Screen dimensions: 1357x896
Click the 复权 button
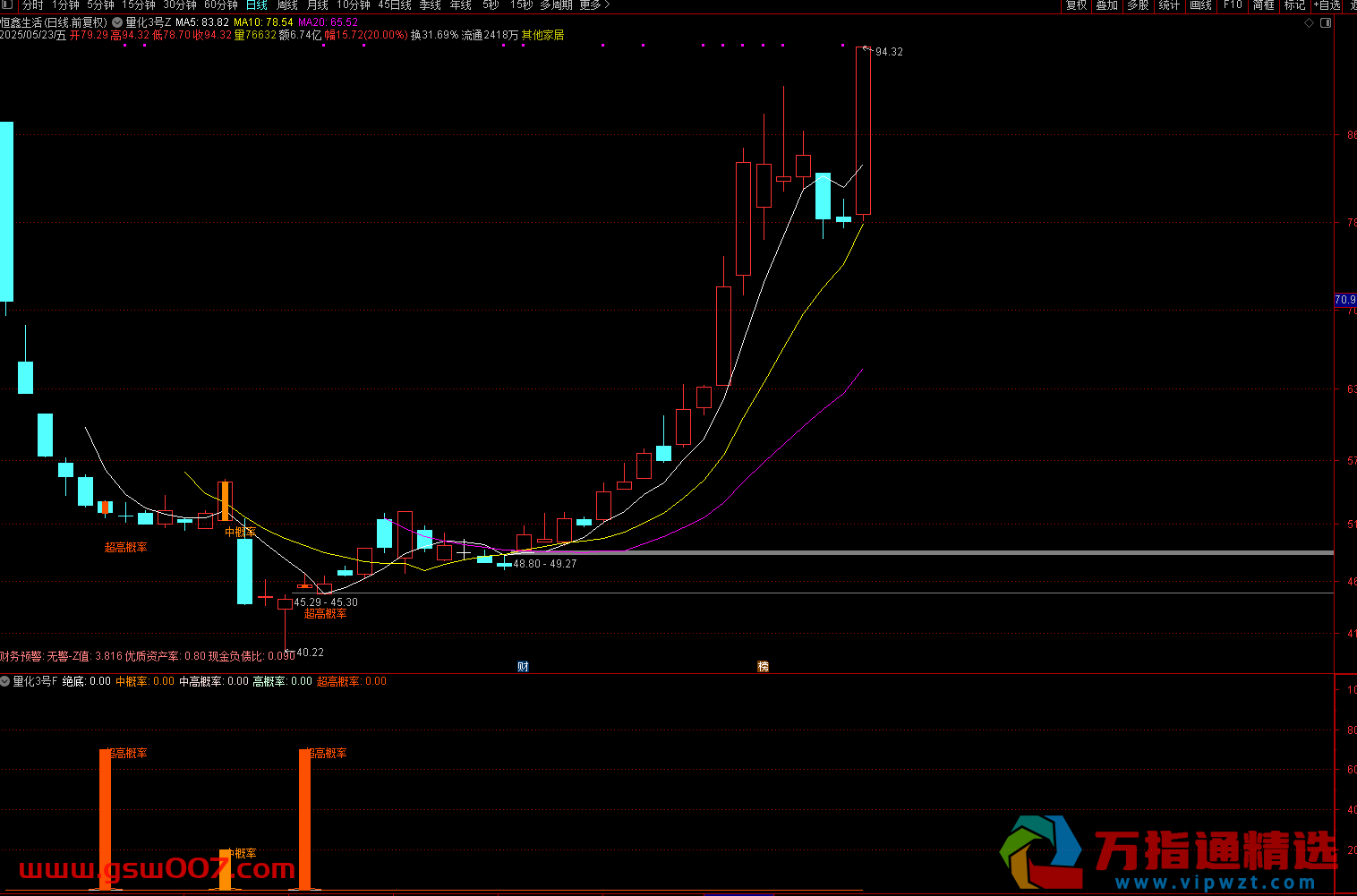(x=1076, y=5)
